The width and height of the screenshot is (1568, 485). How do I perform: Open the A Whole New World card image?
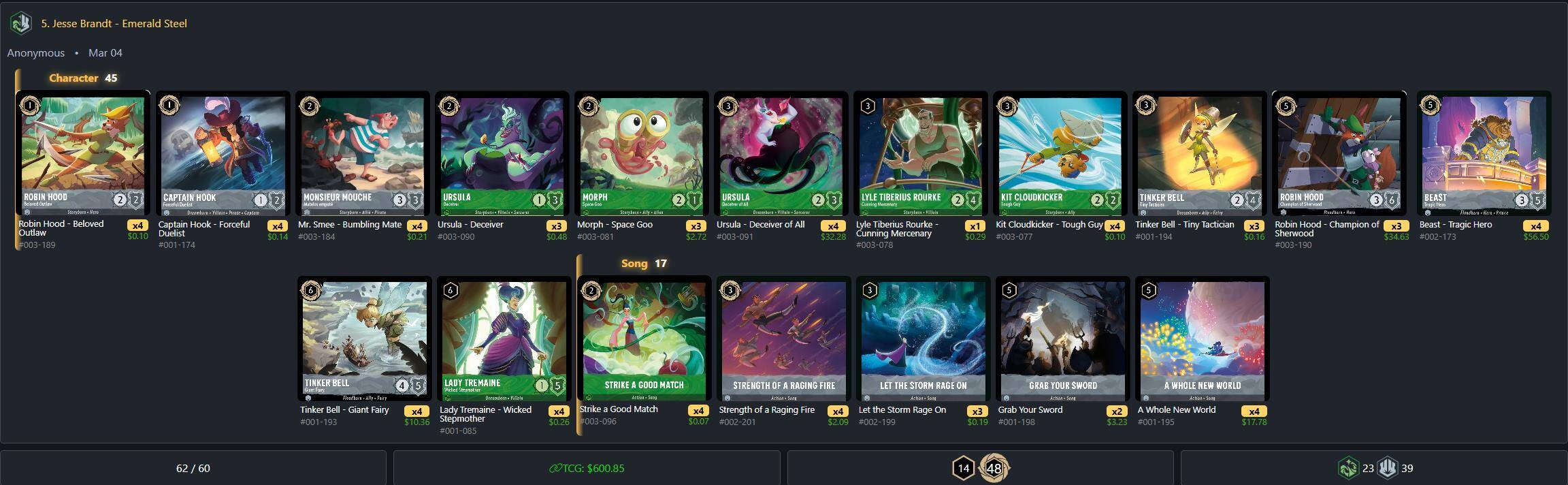tap(1203, 339)
